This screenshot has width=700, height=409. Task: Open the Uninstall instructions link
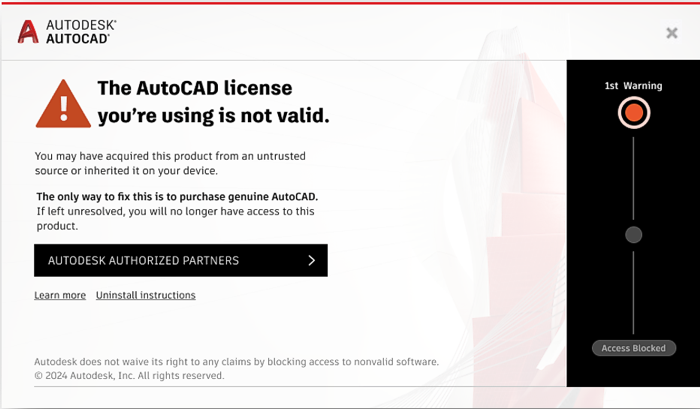click(x=146, y=295)
